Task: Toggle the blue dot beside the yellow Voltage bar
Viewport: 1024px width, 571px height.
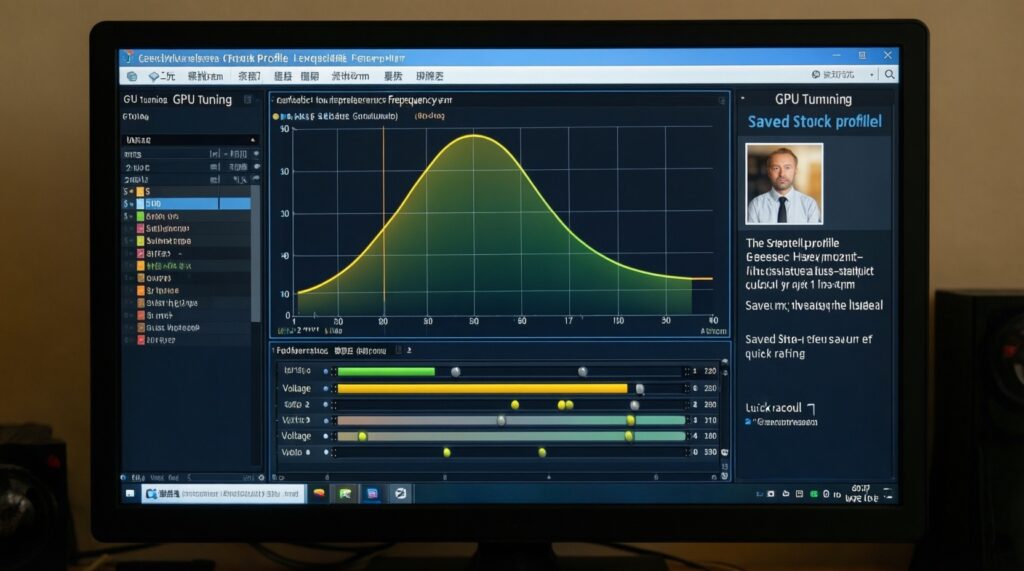Action: [326, 388]
